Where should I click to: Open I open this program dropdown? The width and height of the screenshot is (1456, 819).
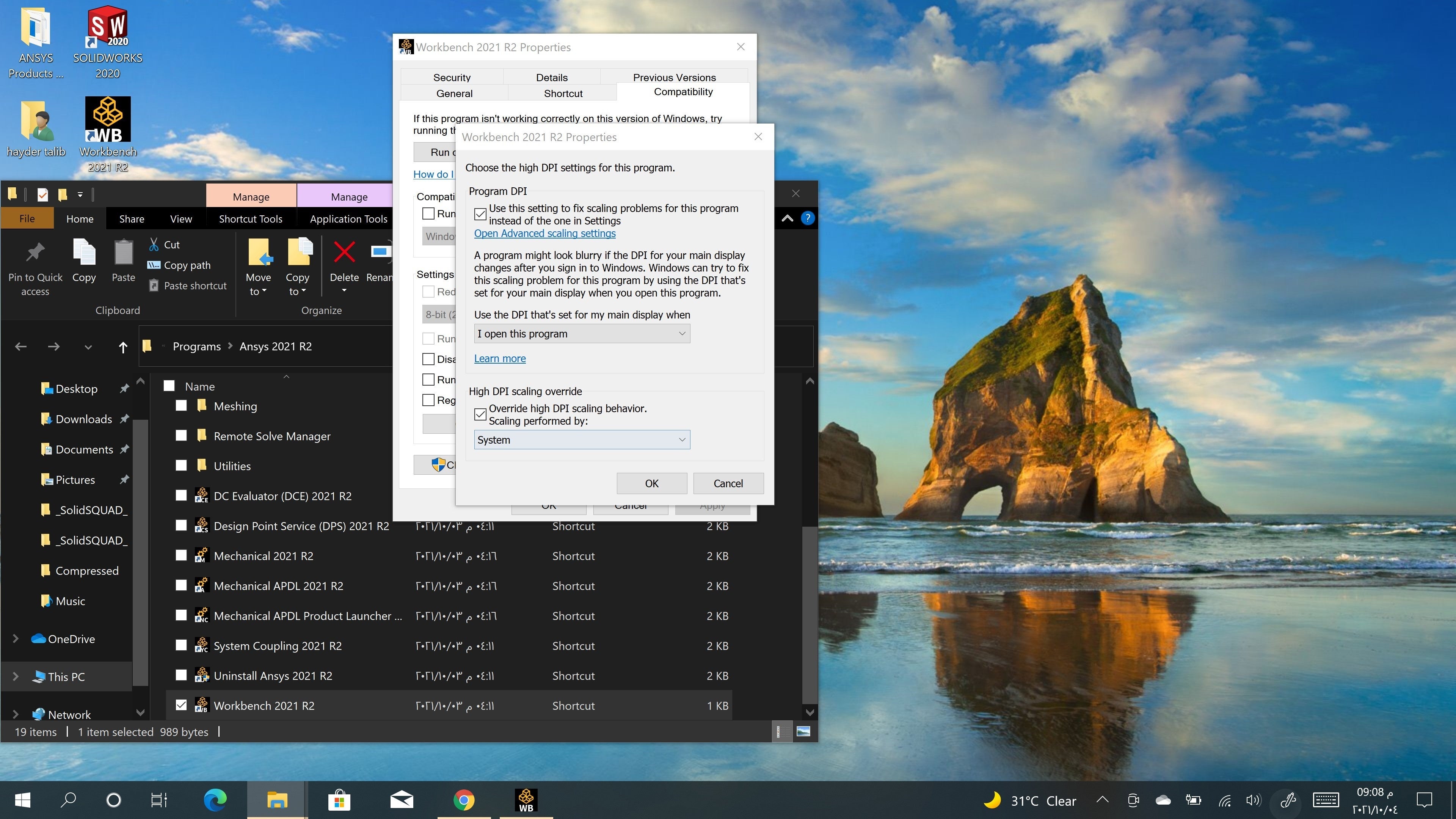(x=582, y=334)
